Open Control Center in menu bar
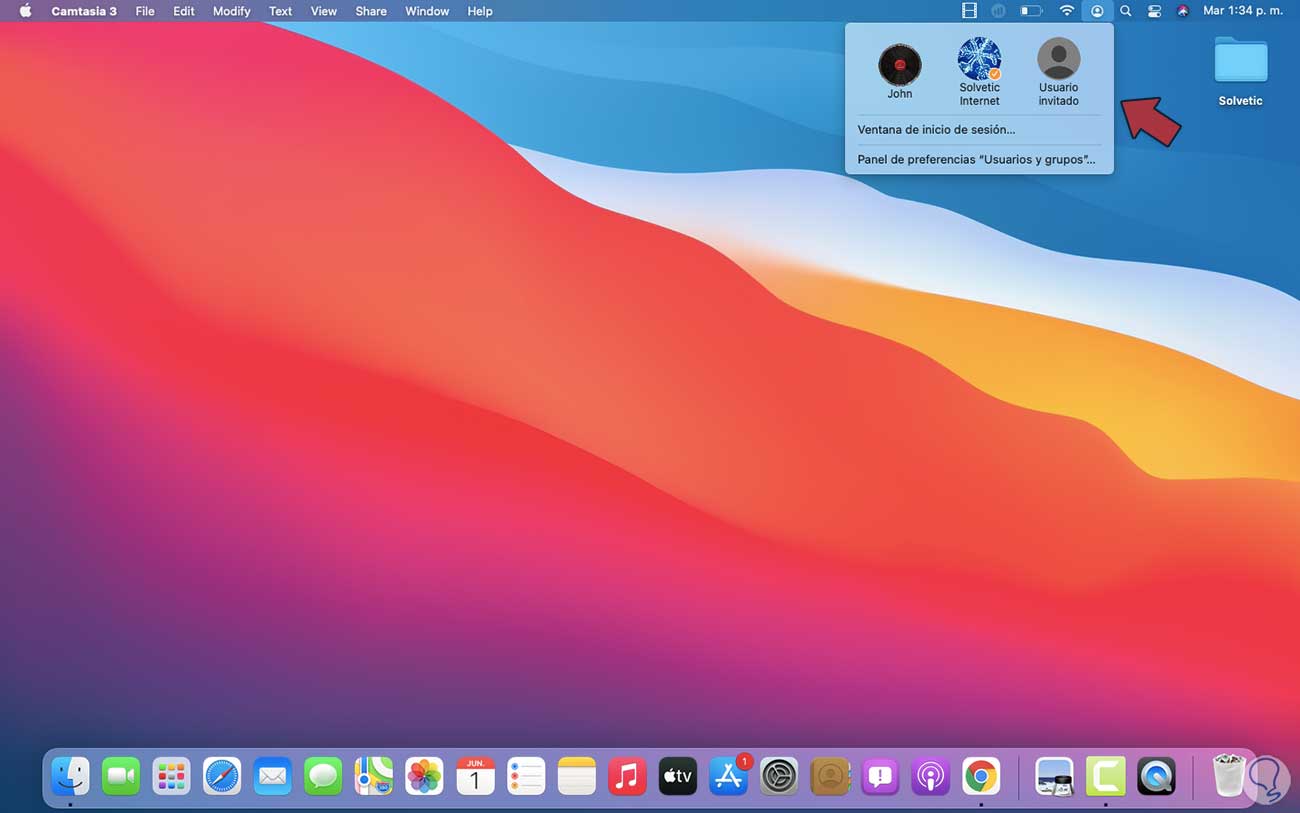This screenshot has width=1300, height=813. (x=1154, y=11)
